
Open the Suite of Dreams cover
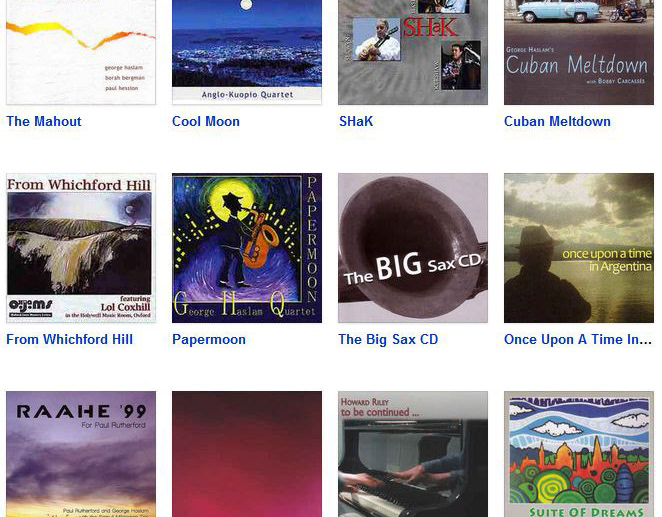(579, 454)
